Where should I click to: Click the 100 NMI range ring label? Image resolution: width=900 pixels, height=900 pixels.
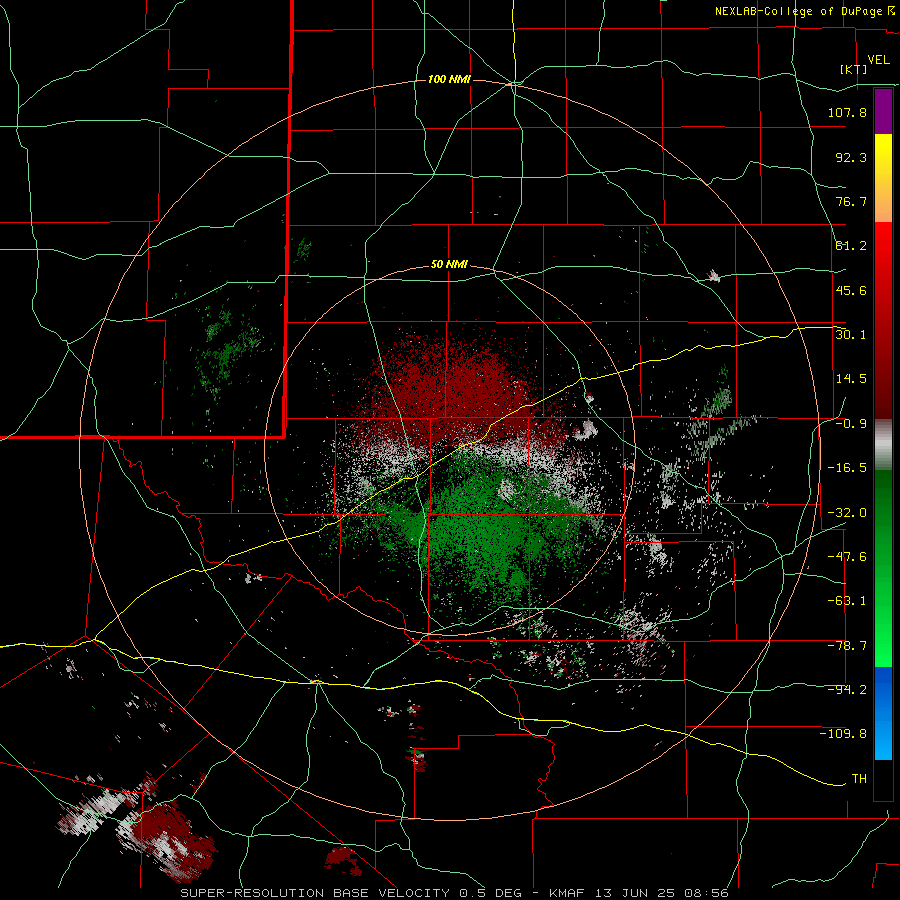[449, 79]
